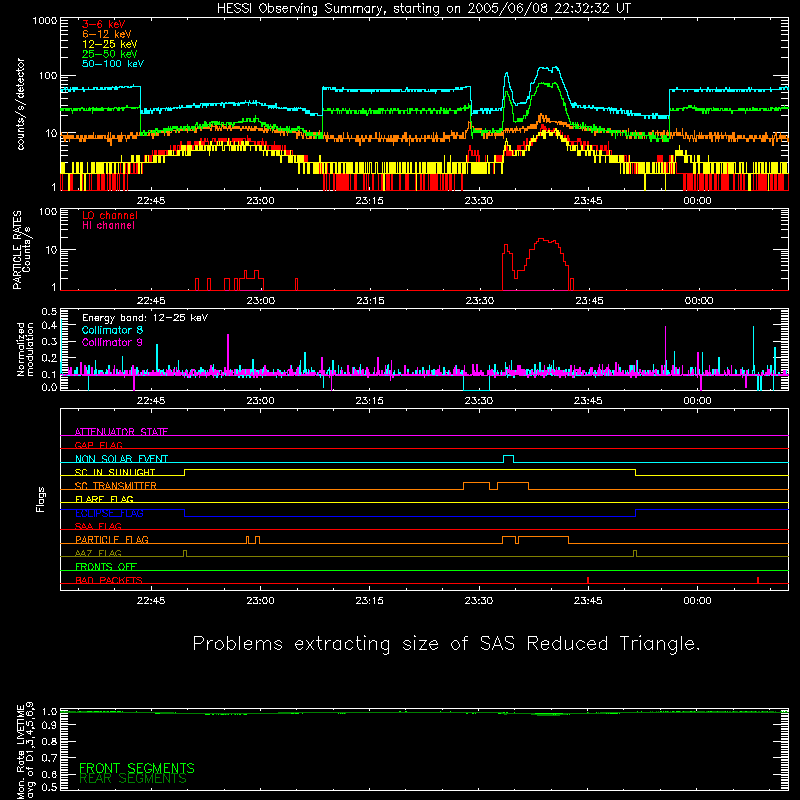Click the '23:45' tick under the modulation plot
The width and height of the screenshot is (800, 800).
588,401
